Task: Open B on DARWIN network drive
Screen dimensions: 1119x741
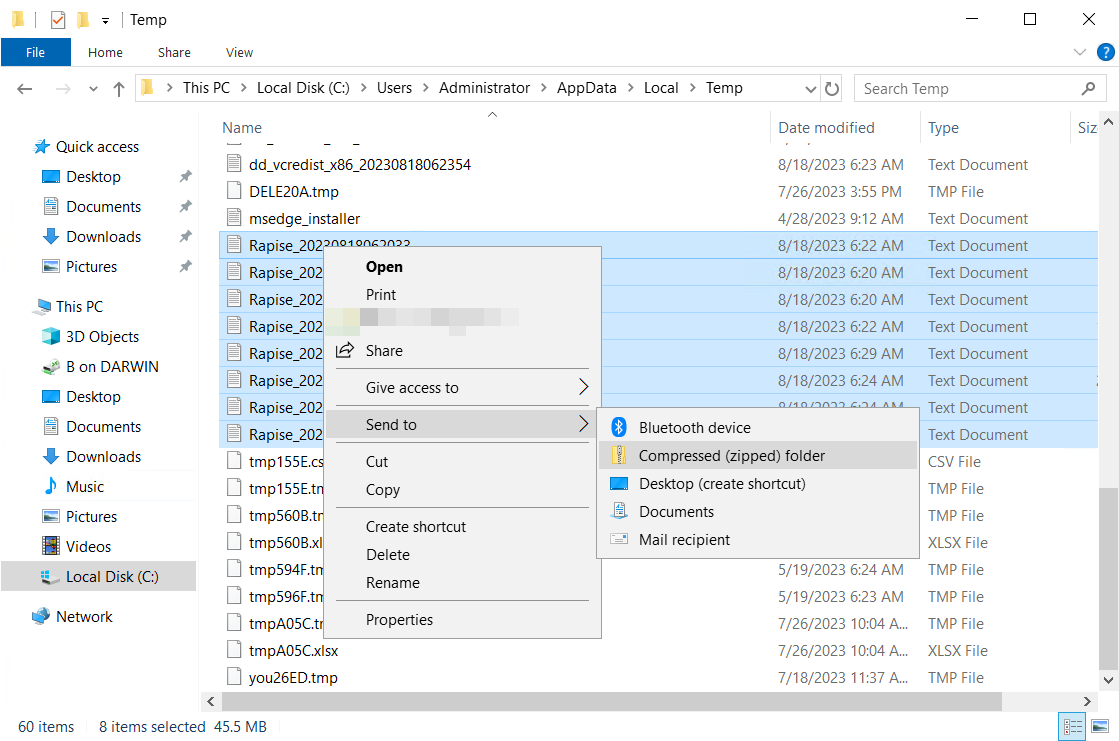Action: point(112,366)
